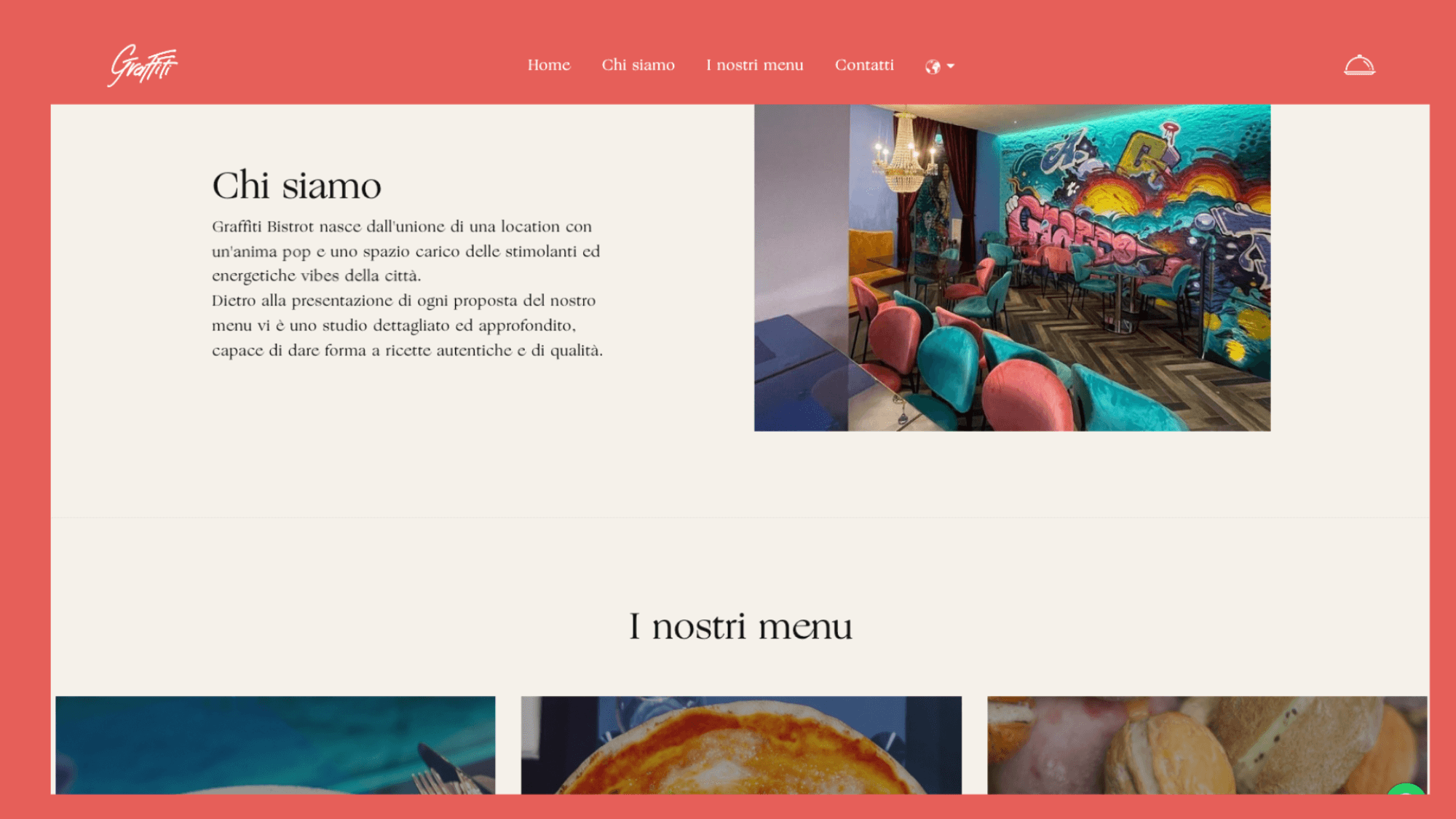
Task: Open the bread rolls menu thumbnail
Action: 1207,745
